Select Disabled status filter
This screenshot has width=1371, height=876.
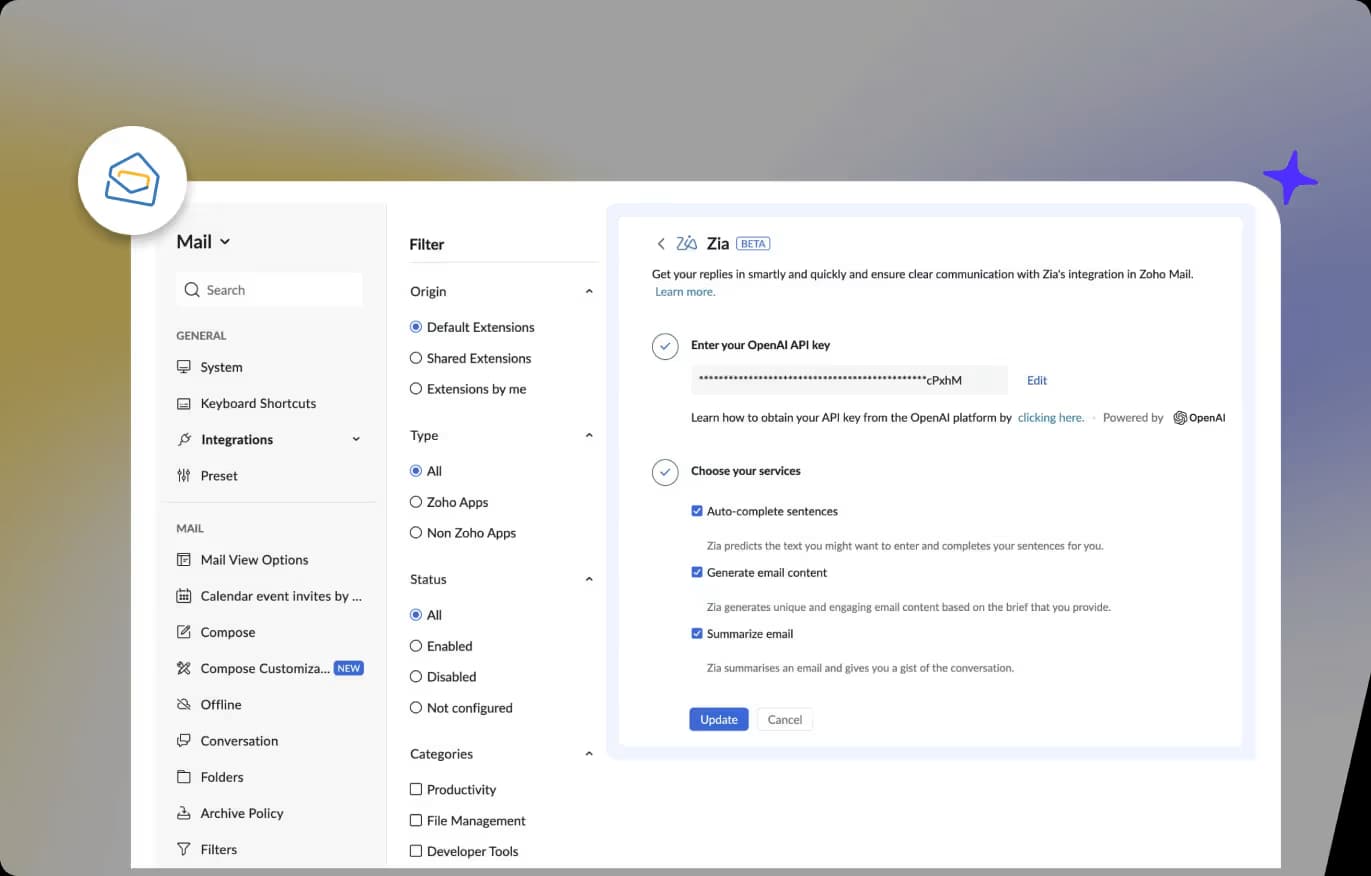416,677
